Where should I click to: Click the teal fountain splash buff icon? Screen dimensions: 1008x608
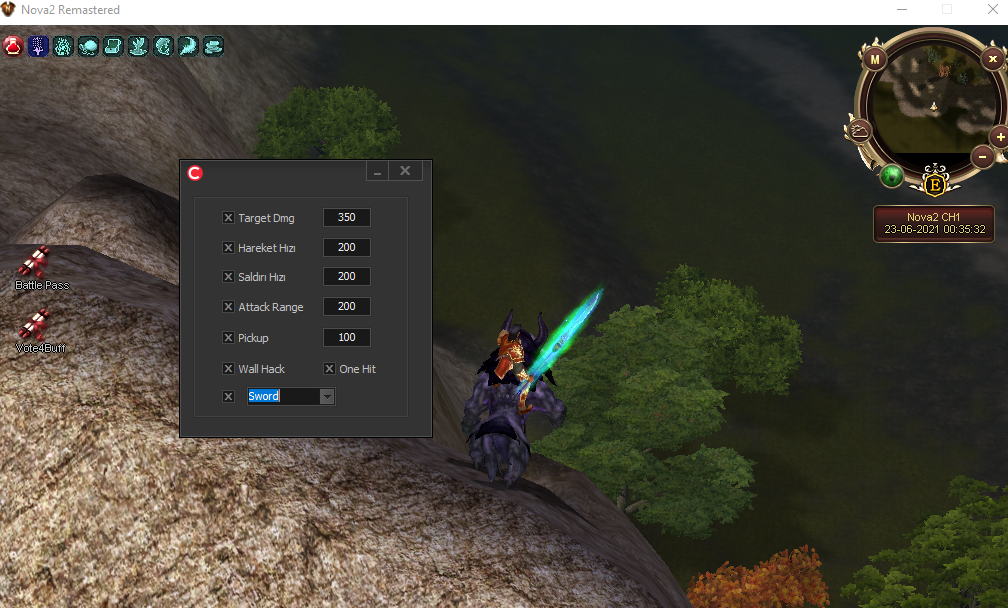click(138, 46)
